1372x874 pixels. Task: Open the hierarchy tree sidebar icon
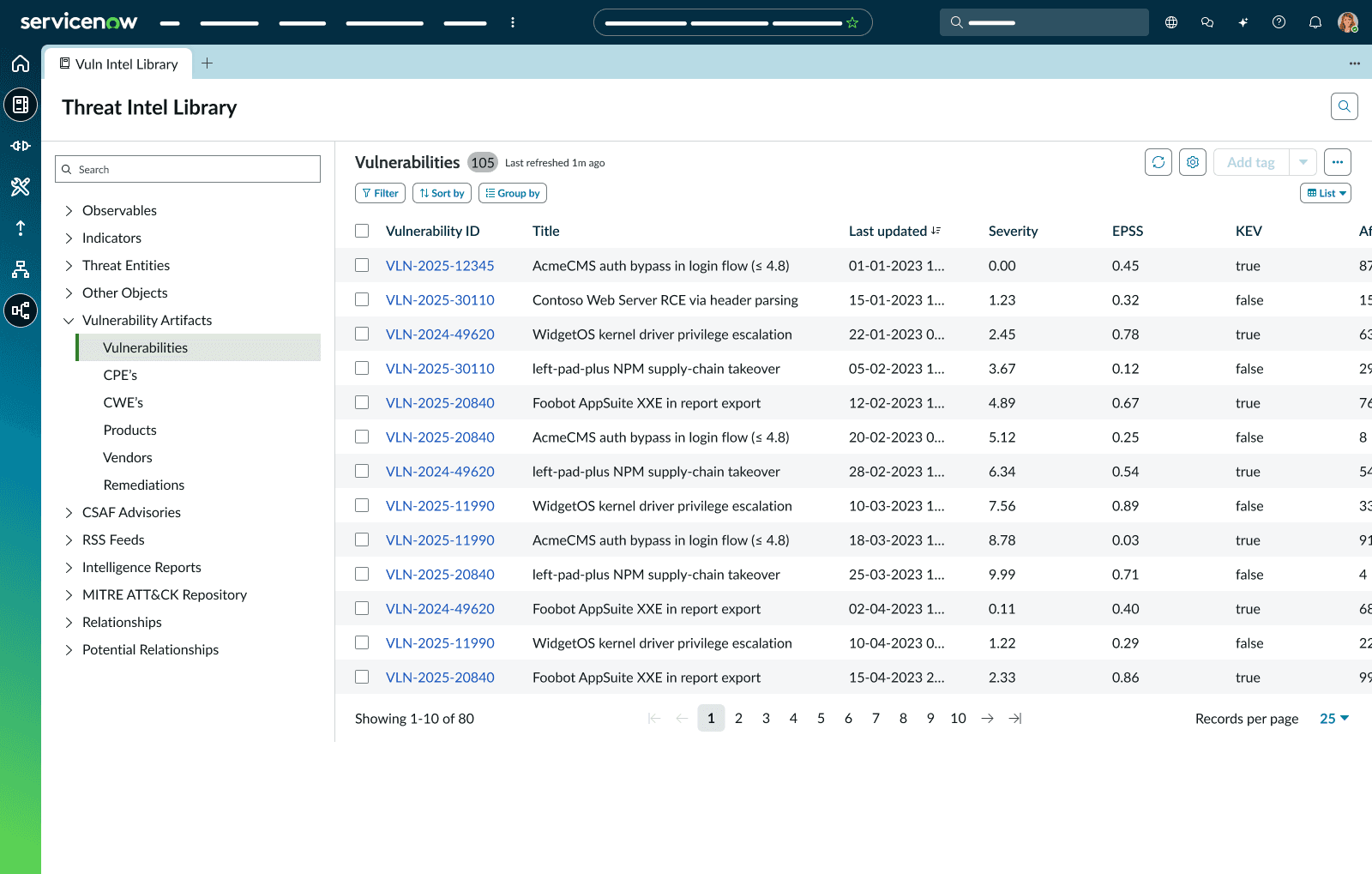tap(21, 269)
